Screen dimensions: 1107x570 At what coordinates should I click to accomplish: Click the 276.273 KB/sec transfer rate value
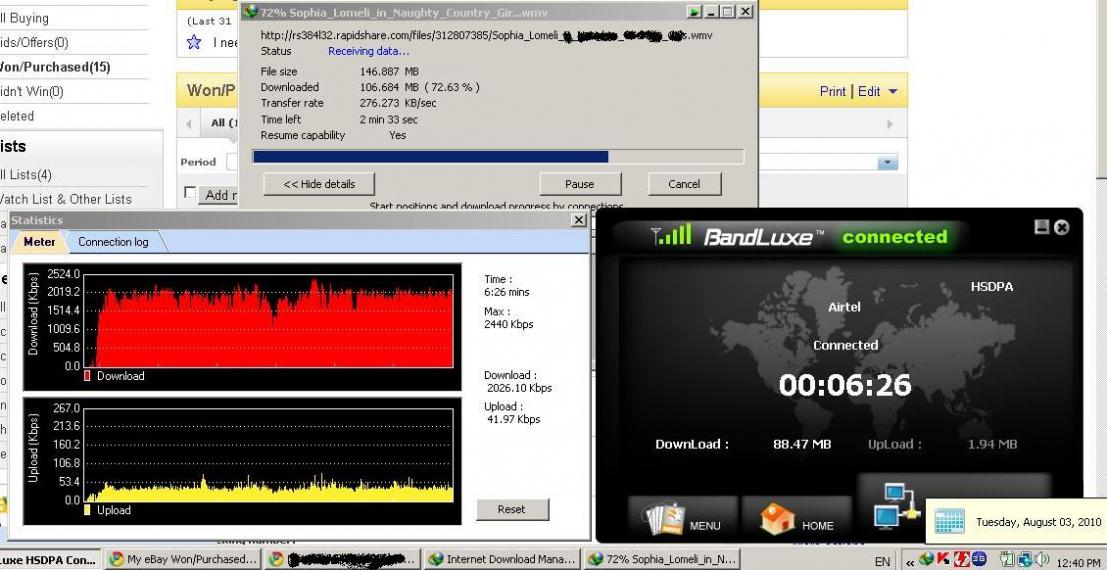398,103
